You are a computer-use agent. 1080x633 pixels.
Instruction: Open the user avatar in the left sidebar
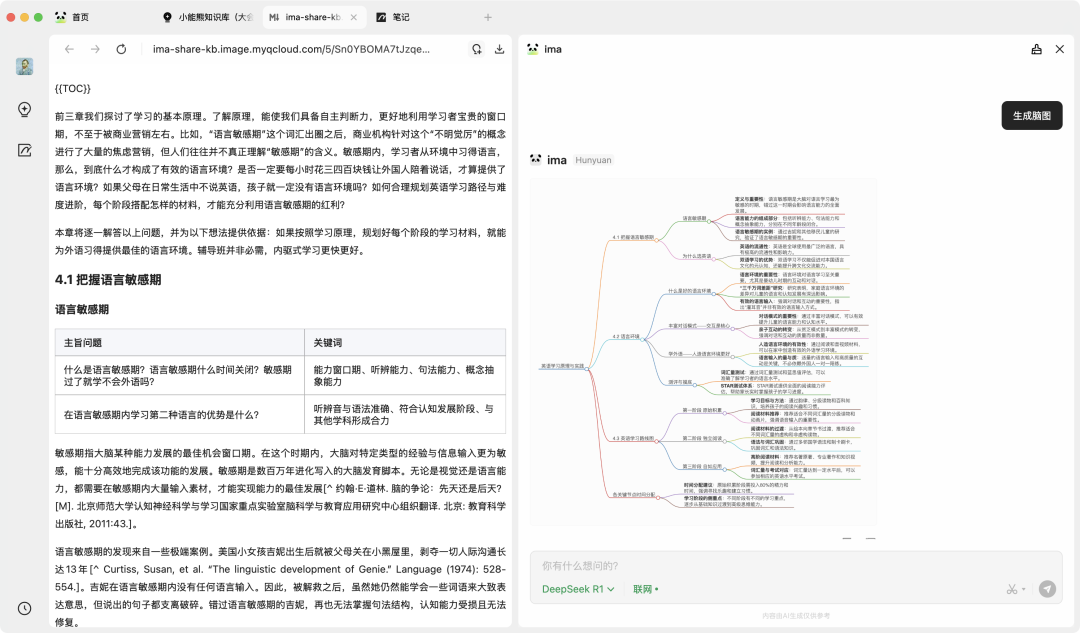pyautogui.click(x=25, y=66)
